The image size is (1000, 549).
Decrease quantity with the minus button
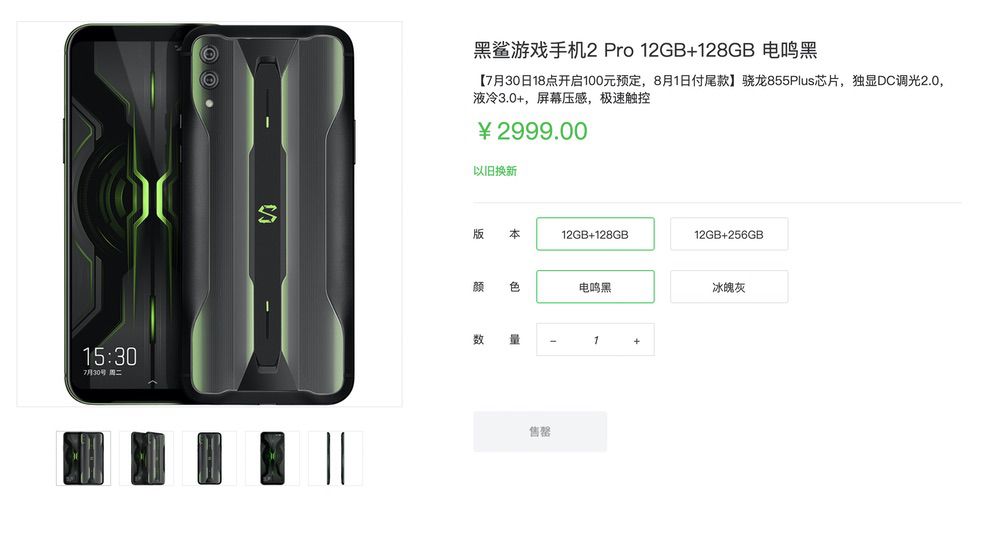553,340
